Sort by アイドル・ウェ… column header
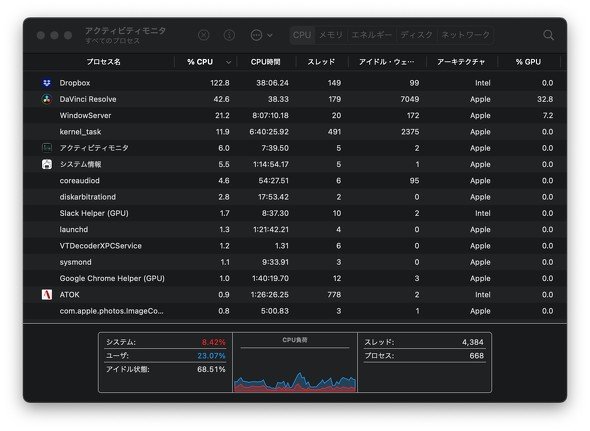This screenshot has height=431, width=590. pyautogui.click(x=386, y=62)
